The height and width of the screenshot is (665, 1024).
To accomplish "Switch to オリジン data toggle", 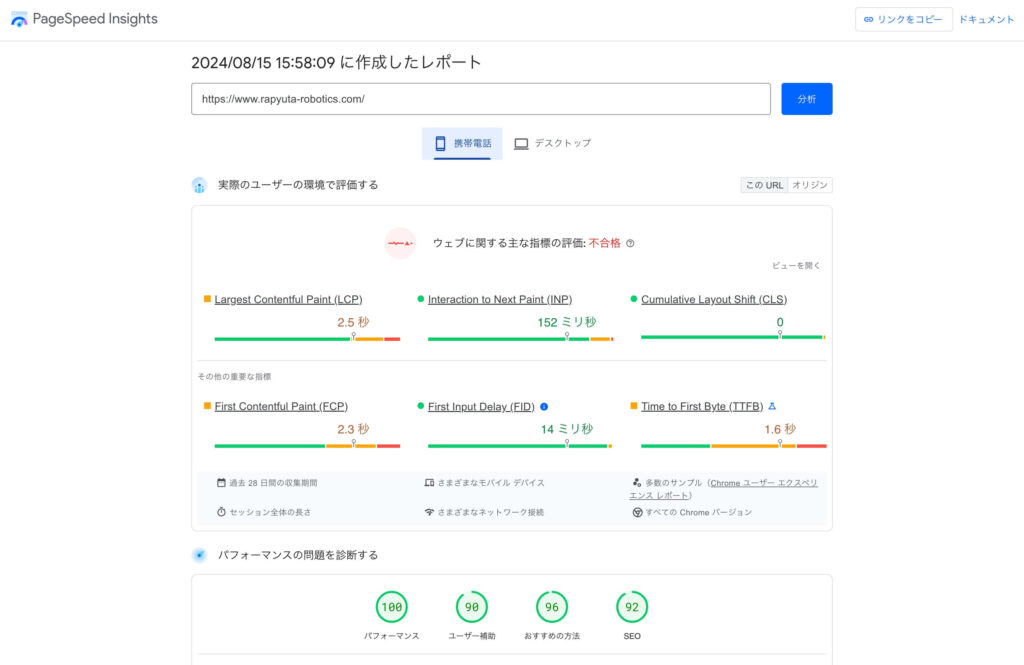I will tap(810, 185).
